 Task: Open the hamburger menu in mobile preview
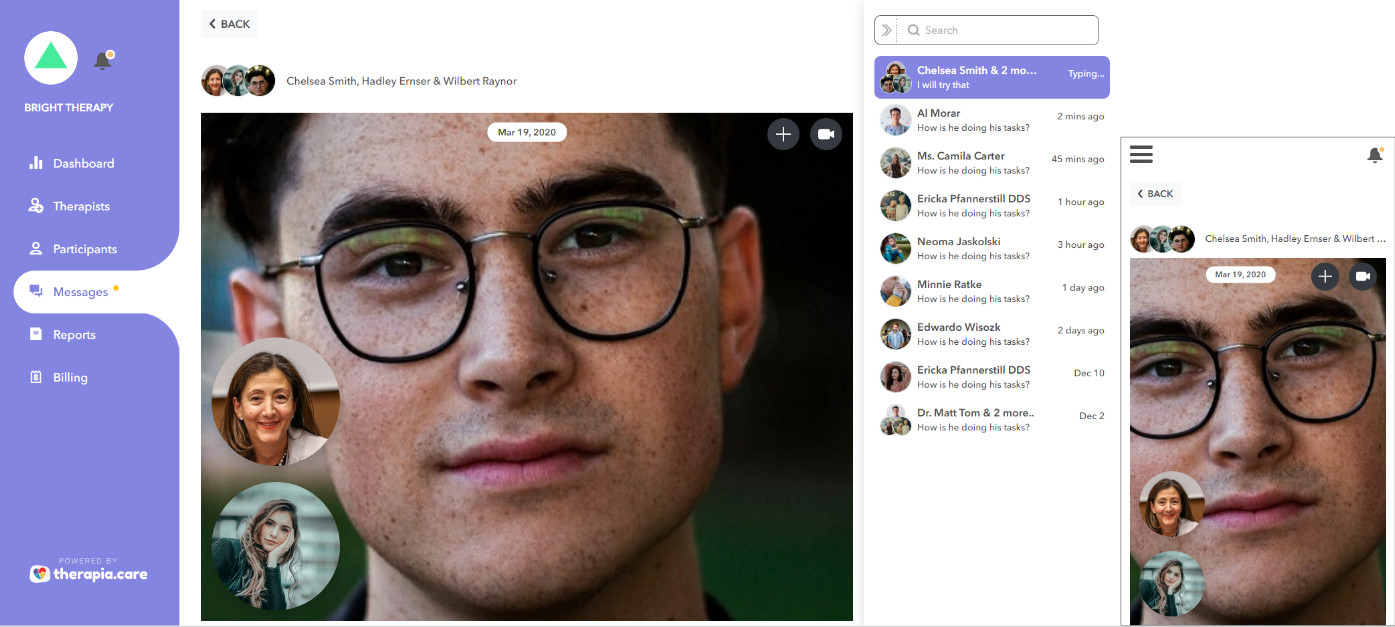coord(1141,154)
